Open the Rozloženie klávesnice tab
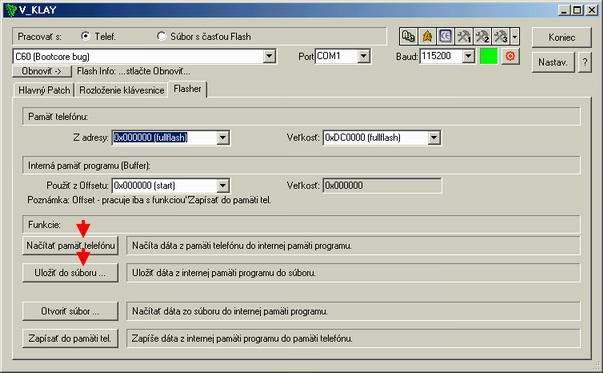Image resolution: width=603 pixels, height=373 pixels. tap(122, 90)
